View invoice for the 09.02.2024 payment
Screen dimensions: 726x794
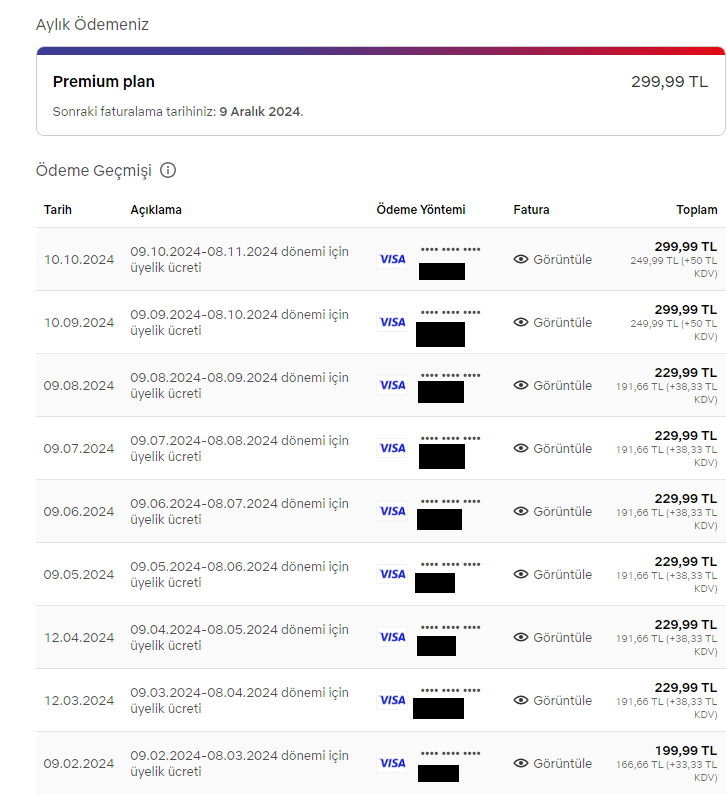coord(562,763)
